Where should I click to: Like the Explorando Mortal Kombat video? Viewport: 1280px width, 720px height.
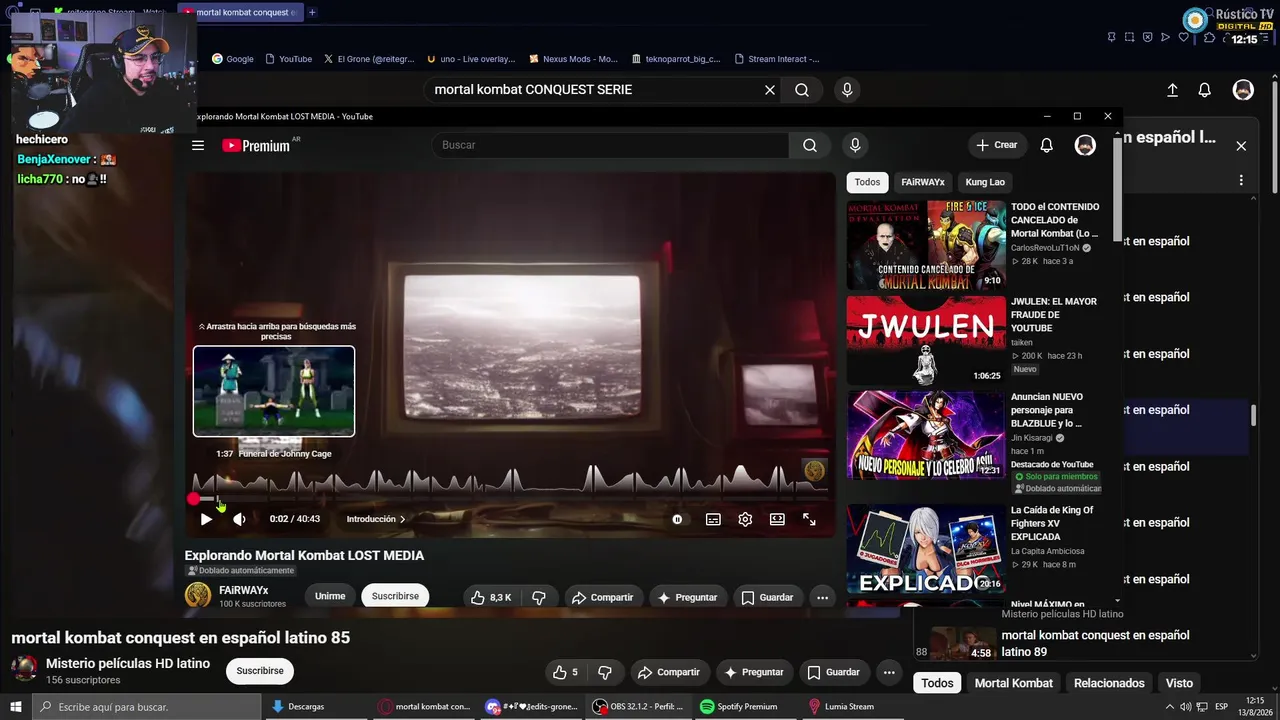coord(491,597)
